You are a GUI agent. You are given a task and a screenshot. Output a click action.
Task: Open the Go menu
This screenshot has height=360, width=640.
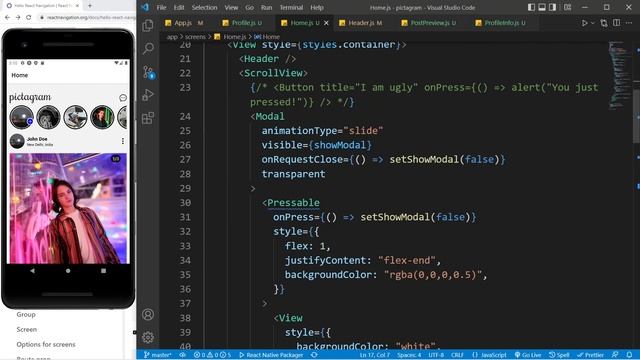tap(249, 7)
